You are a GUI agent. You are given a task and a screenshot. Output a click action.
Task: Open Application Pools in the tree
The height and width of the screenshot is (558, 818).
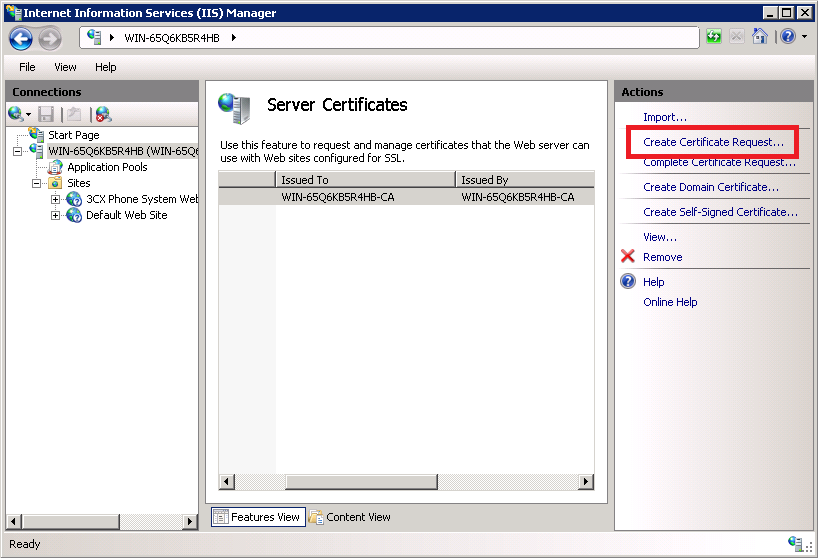[107, 167]
